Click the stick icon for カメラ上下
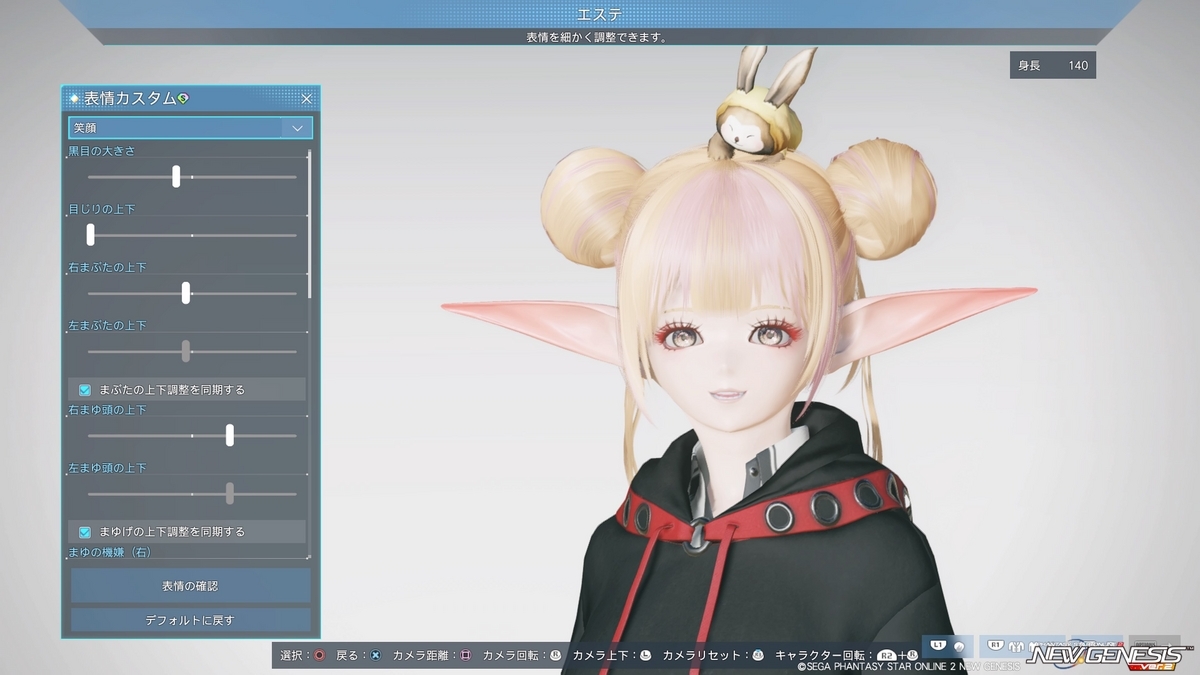 point(645,655)
